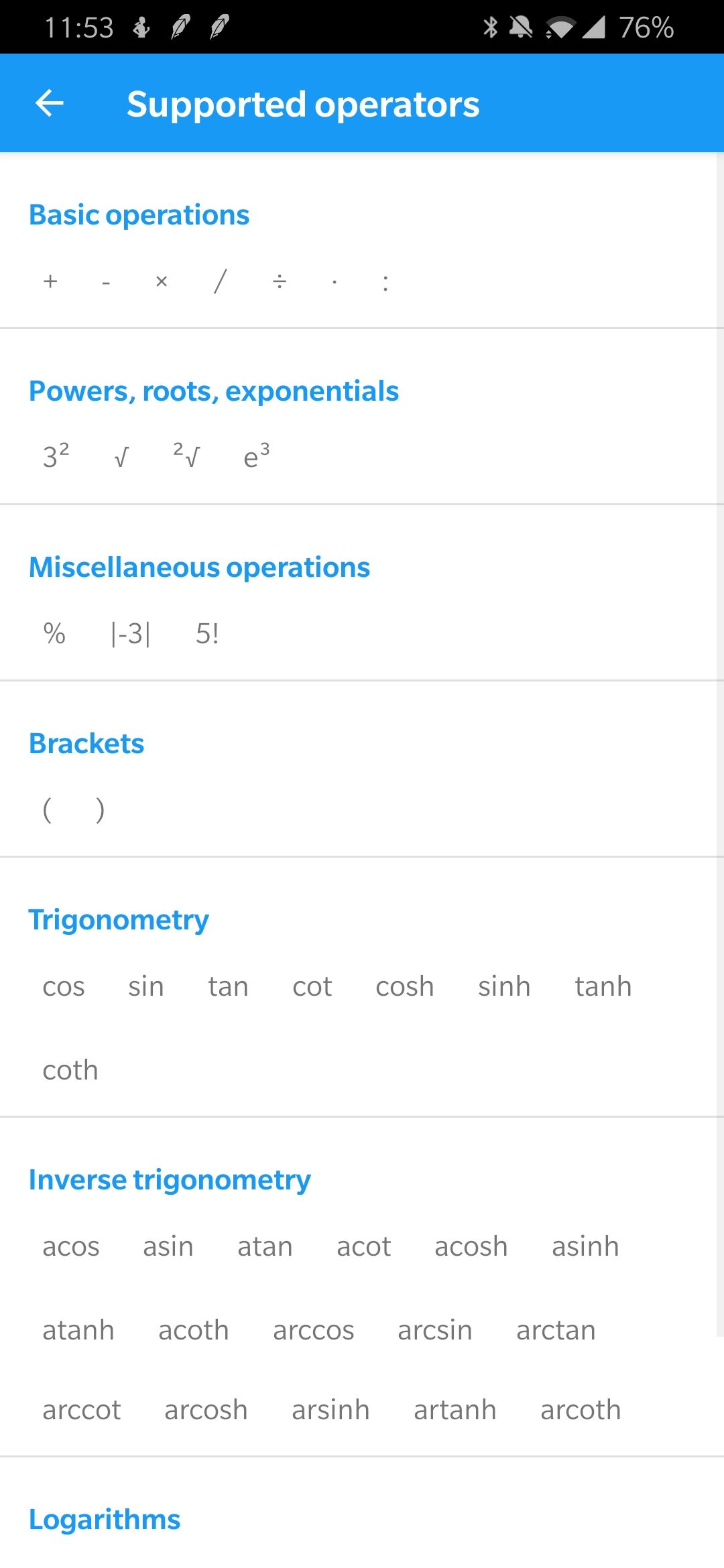Navigate back using the arrow
Screen dimensions: 724x1568
49,103
